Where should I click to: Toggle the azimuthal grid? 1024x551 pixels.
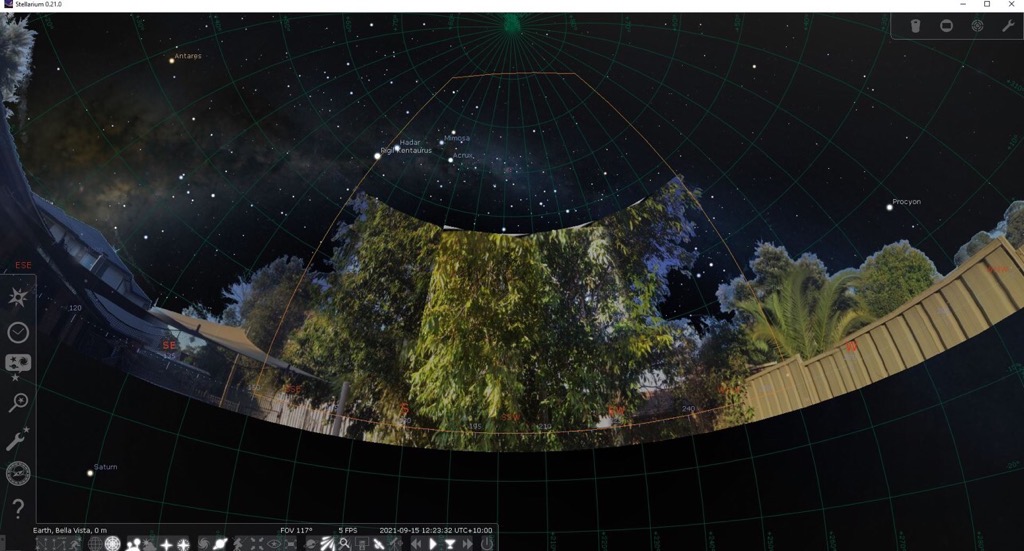pyautogui.click(x=112, y=543)
